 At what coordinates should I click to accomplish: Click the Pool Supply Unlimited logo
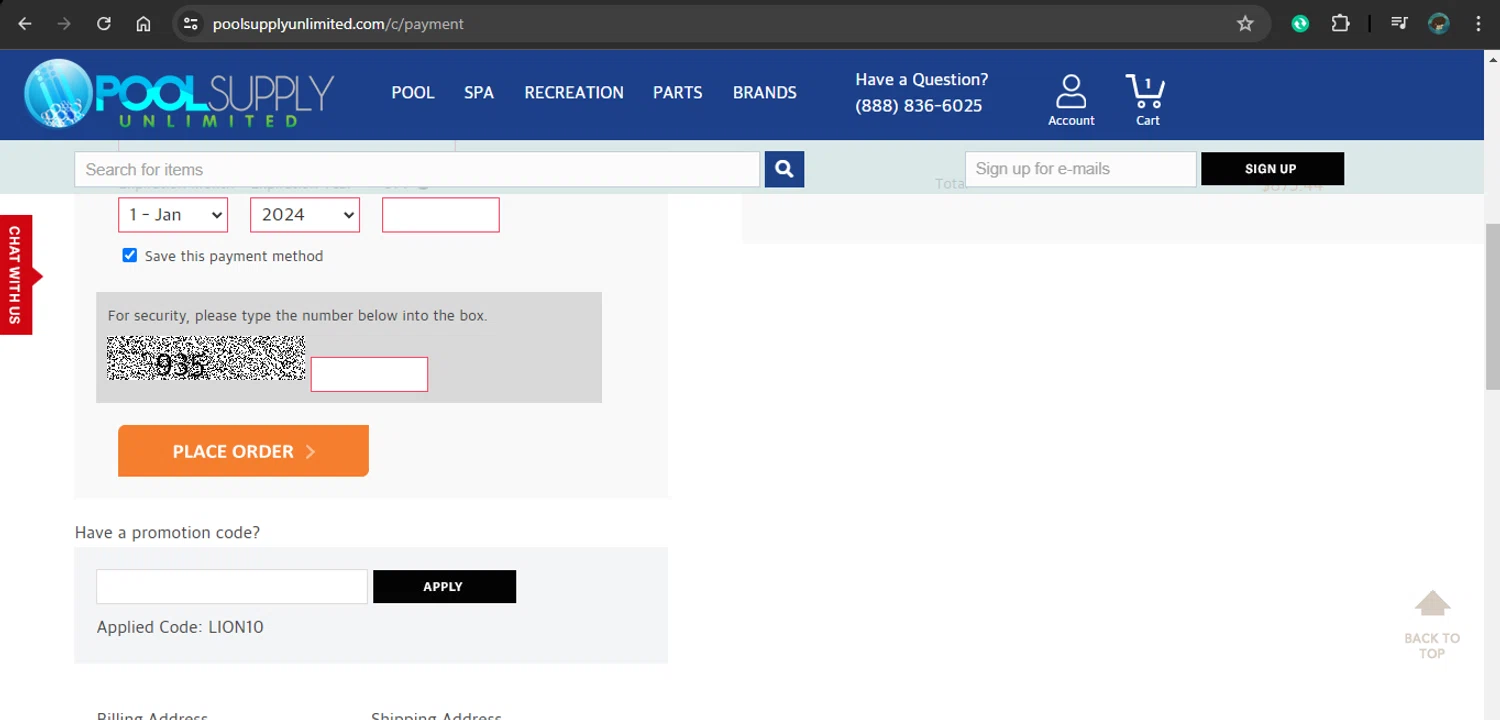pyautogui.click(x=179, y=93)
